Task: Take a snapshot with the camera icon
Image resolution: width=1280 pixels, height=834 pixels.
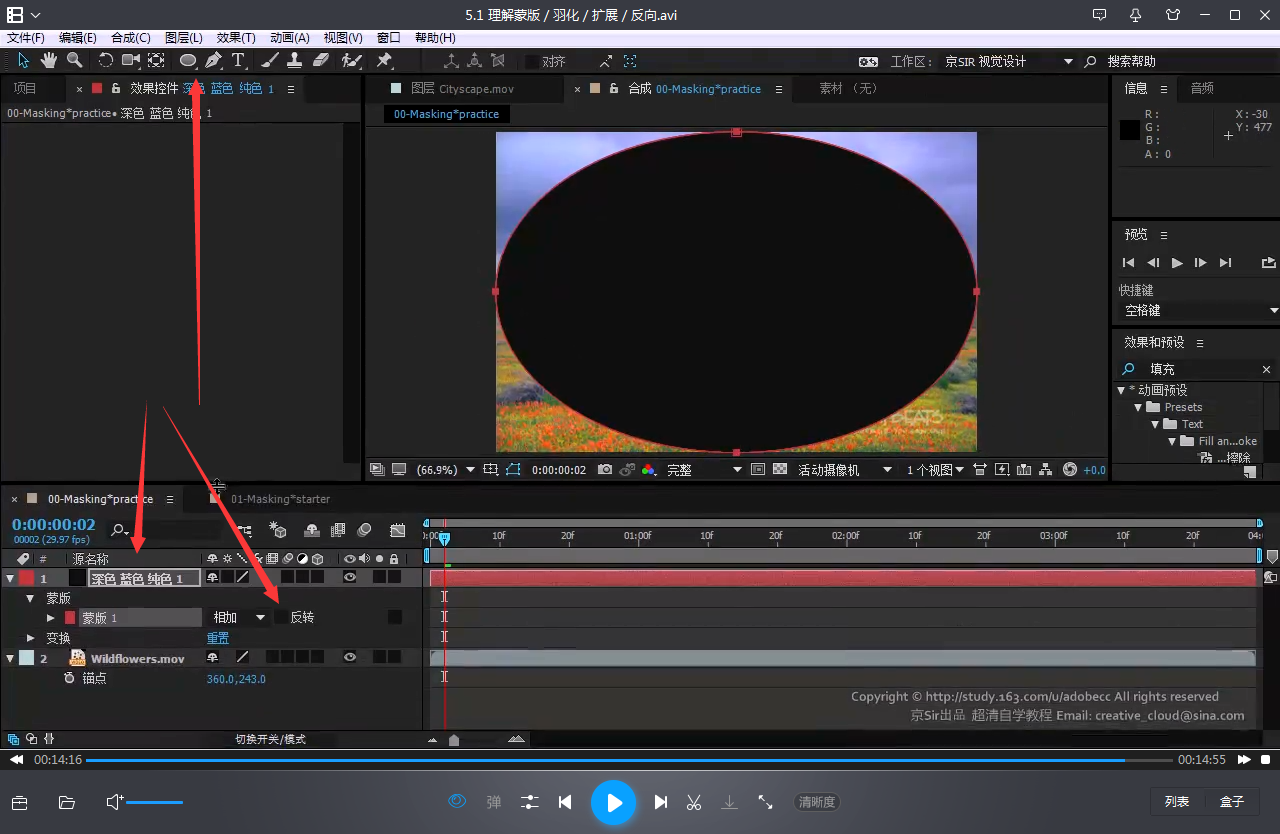Action: point(605,469)
